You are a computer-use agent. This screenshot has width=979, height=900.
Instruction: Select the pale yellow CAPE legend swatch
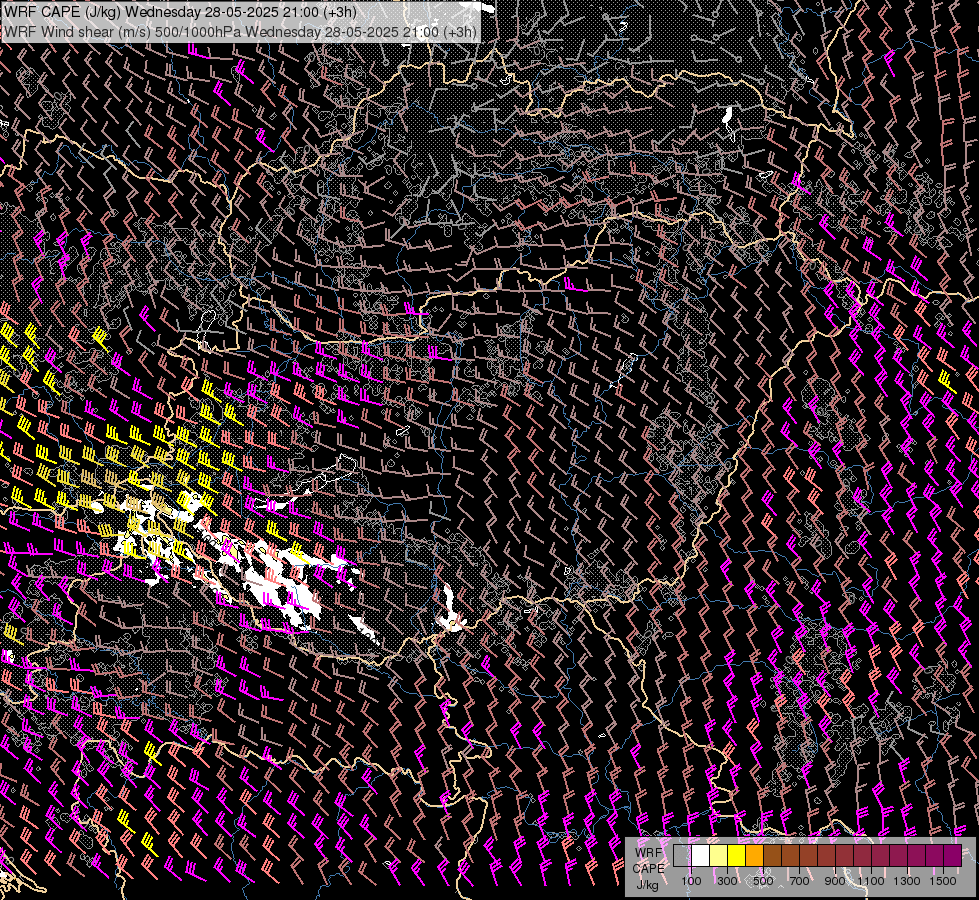(719, 855)
